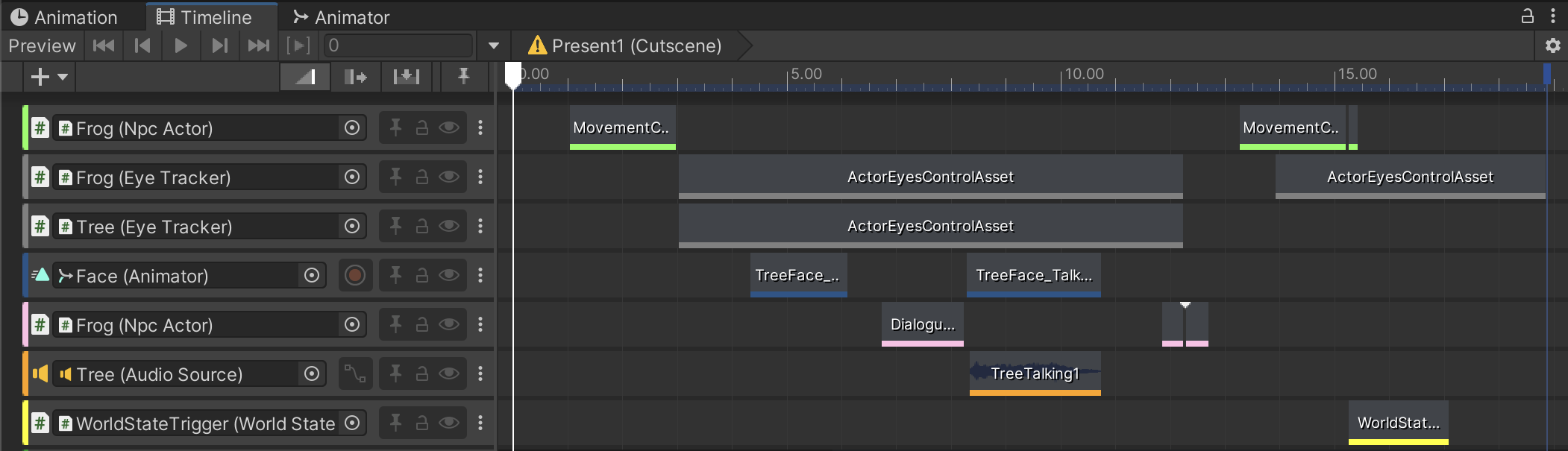This screenshot has height=451, width=1568.
Task: Open the timeline selector dropdown arrow
Action: (494, 45)
